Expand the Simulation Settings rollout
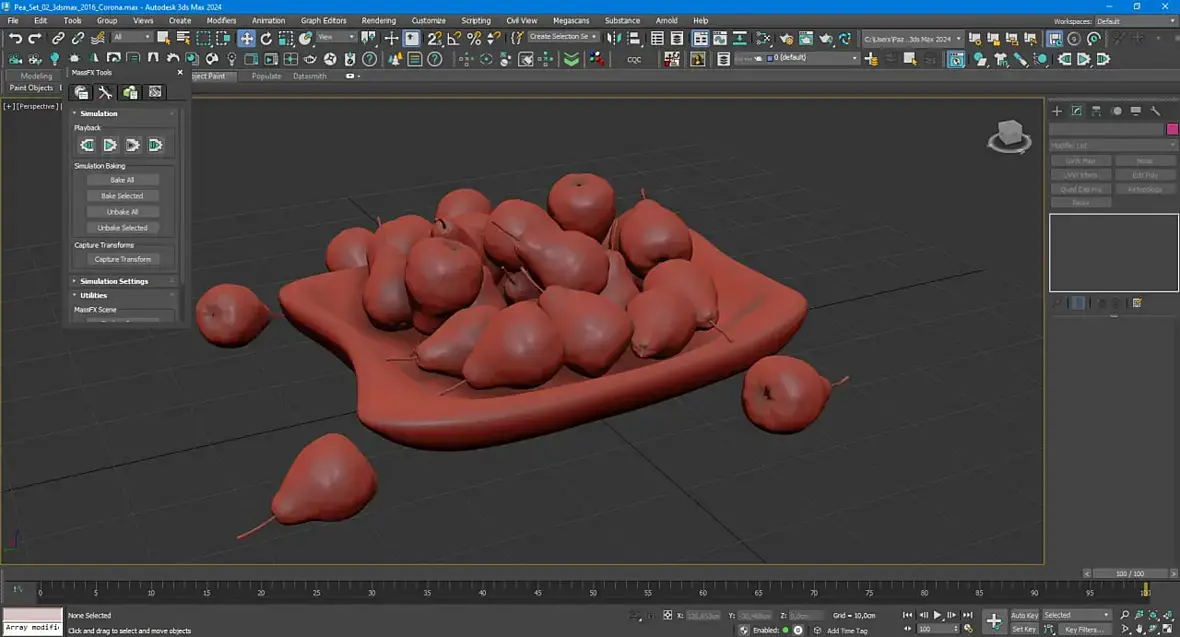The height and width of the screenshot is (637, 1180). click(114, 281)
